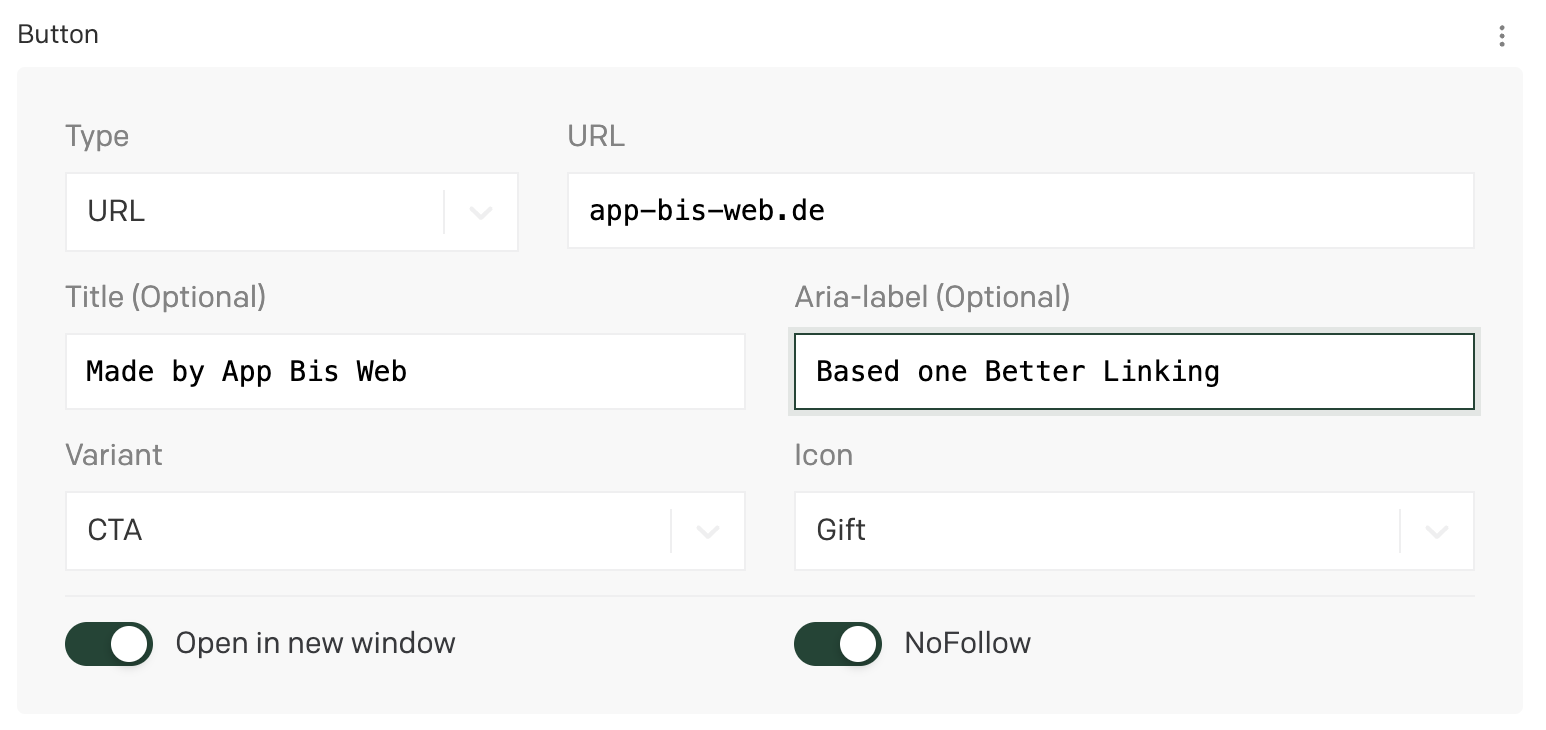Click the Open in new window label
This screenshot has height=730, width=1546.
[x=315, y=644]
